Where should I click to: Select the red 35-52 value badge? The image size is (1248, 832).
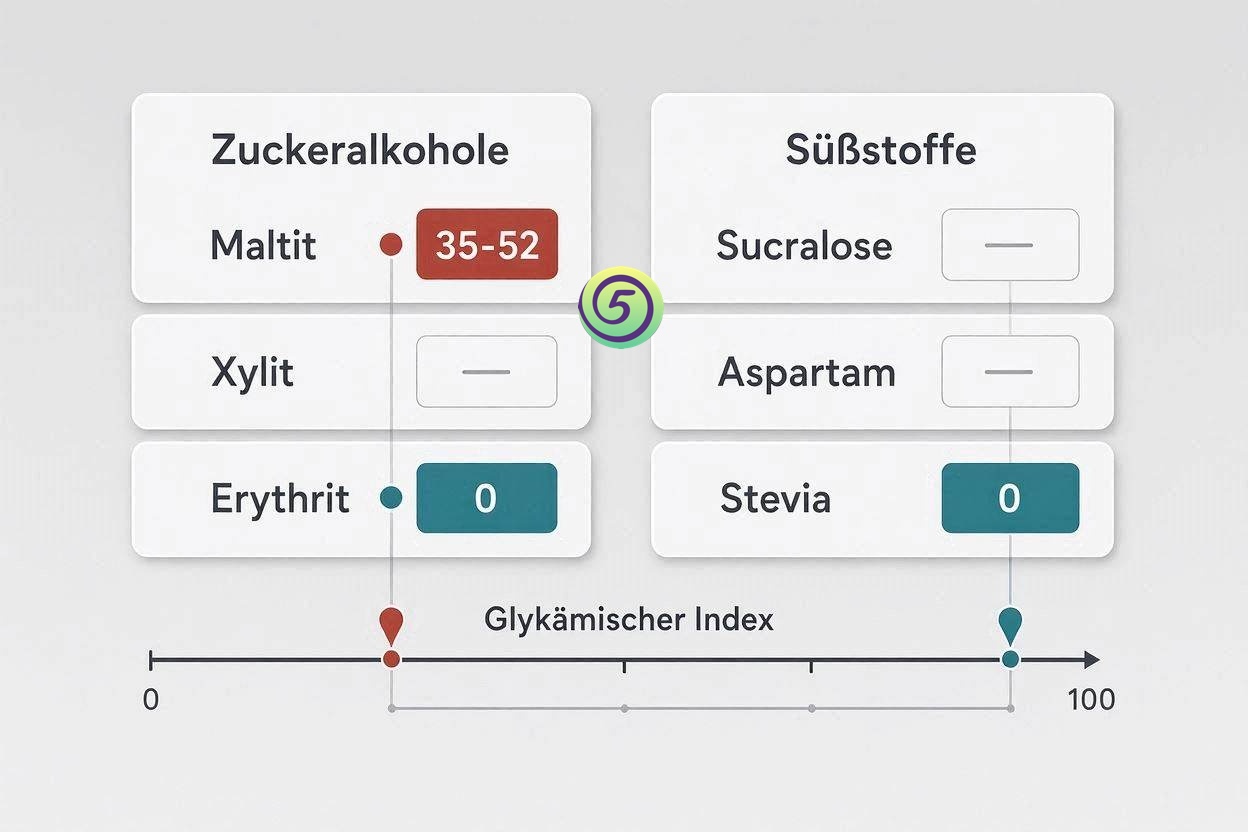point(487,244)
